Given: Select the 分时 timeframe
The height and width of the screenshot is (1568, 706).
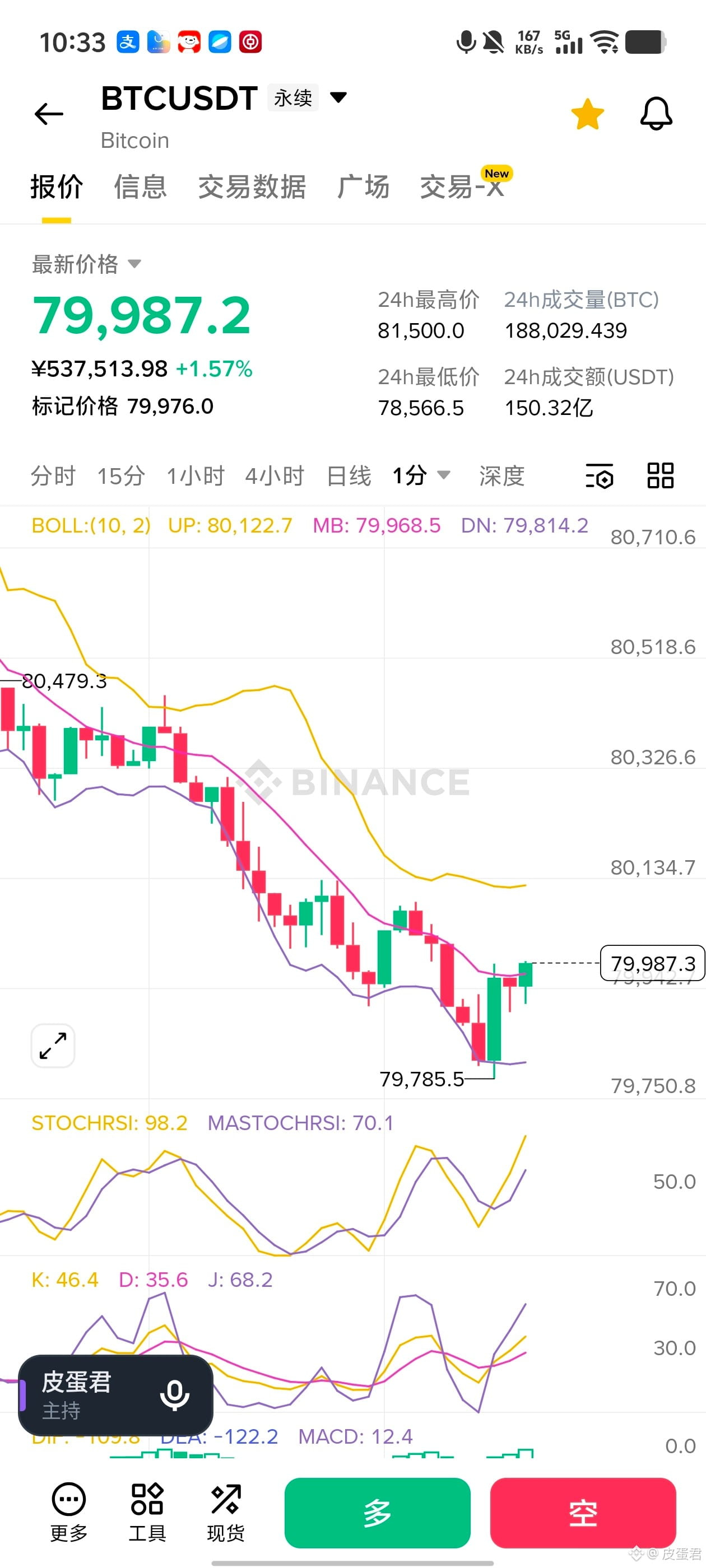Looking at the screenshot, I should point(53,476).
